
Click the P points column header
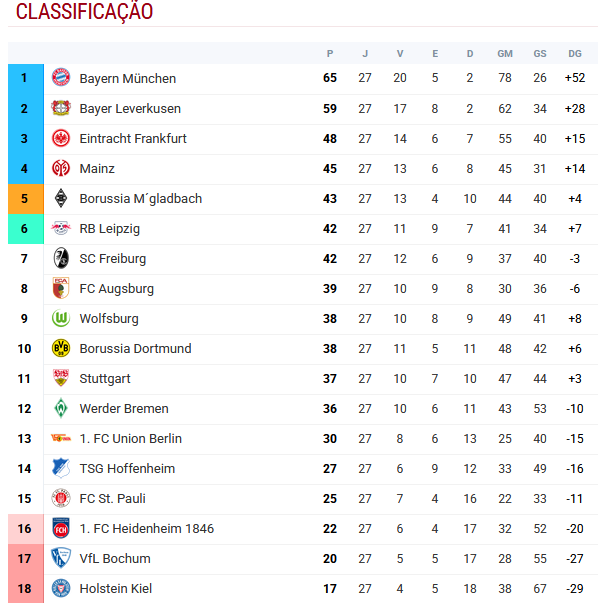330,53
